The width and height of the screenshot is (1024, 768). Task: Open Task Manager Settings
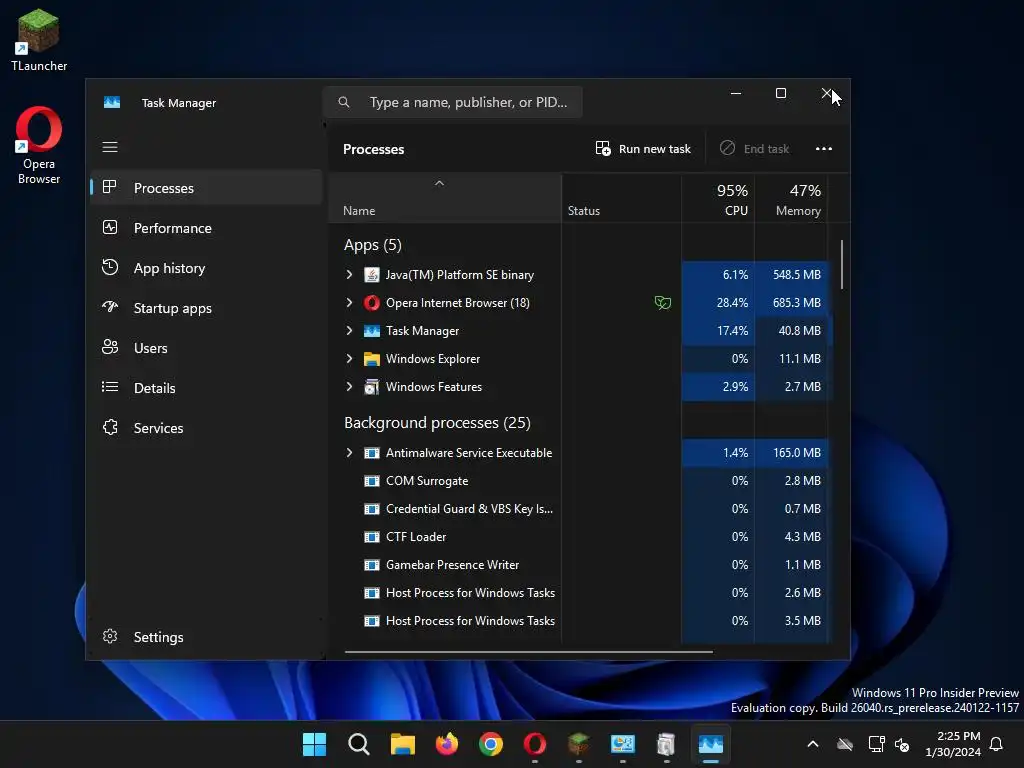pyautogui.click(x=206, y=637)
